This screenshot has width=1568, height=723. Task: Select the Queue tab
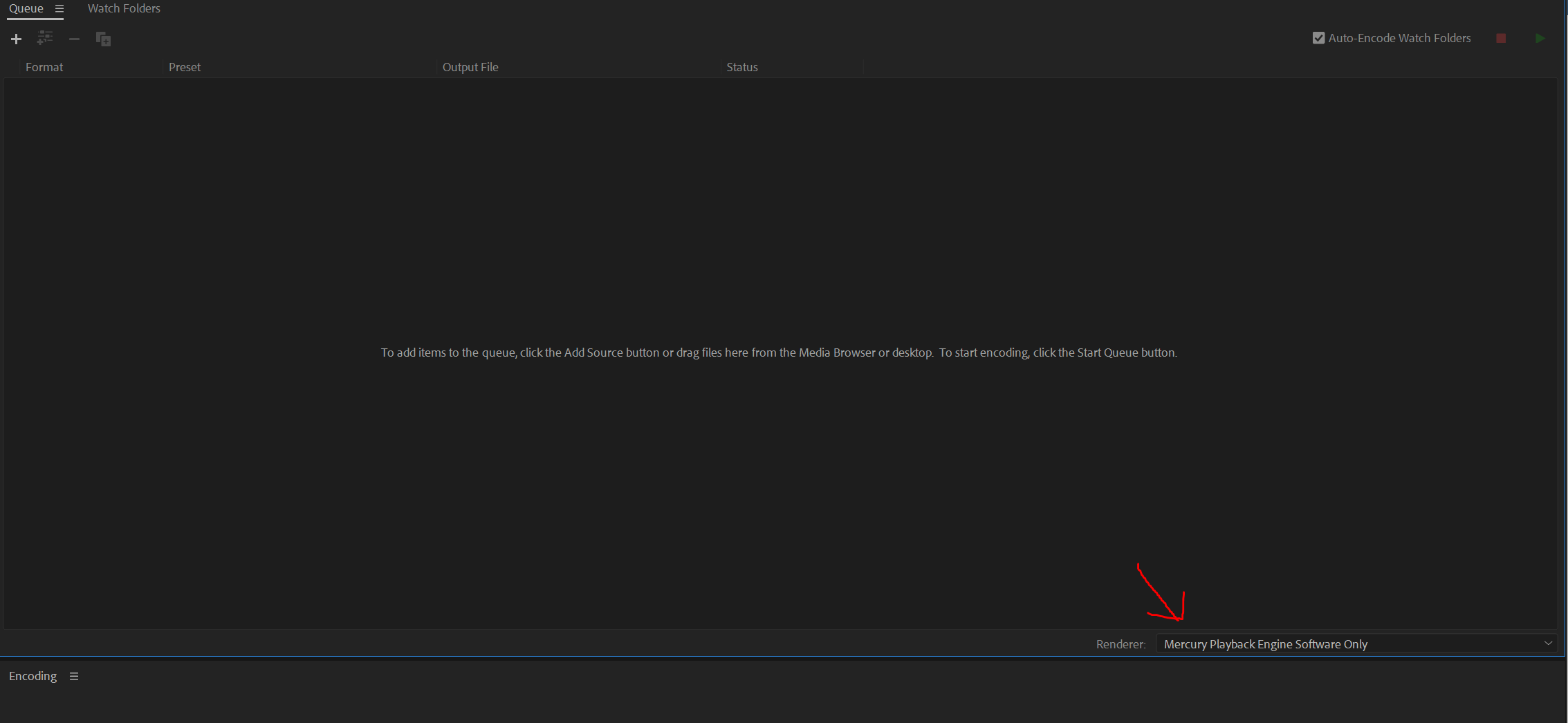pyautogui.click(x=26, y=8)
